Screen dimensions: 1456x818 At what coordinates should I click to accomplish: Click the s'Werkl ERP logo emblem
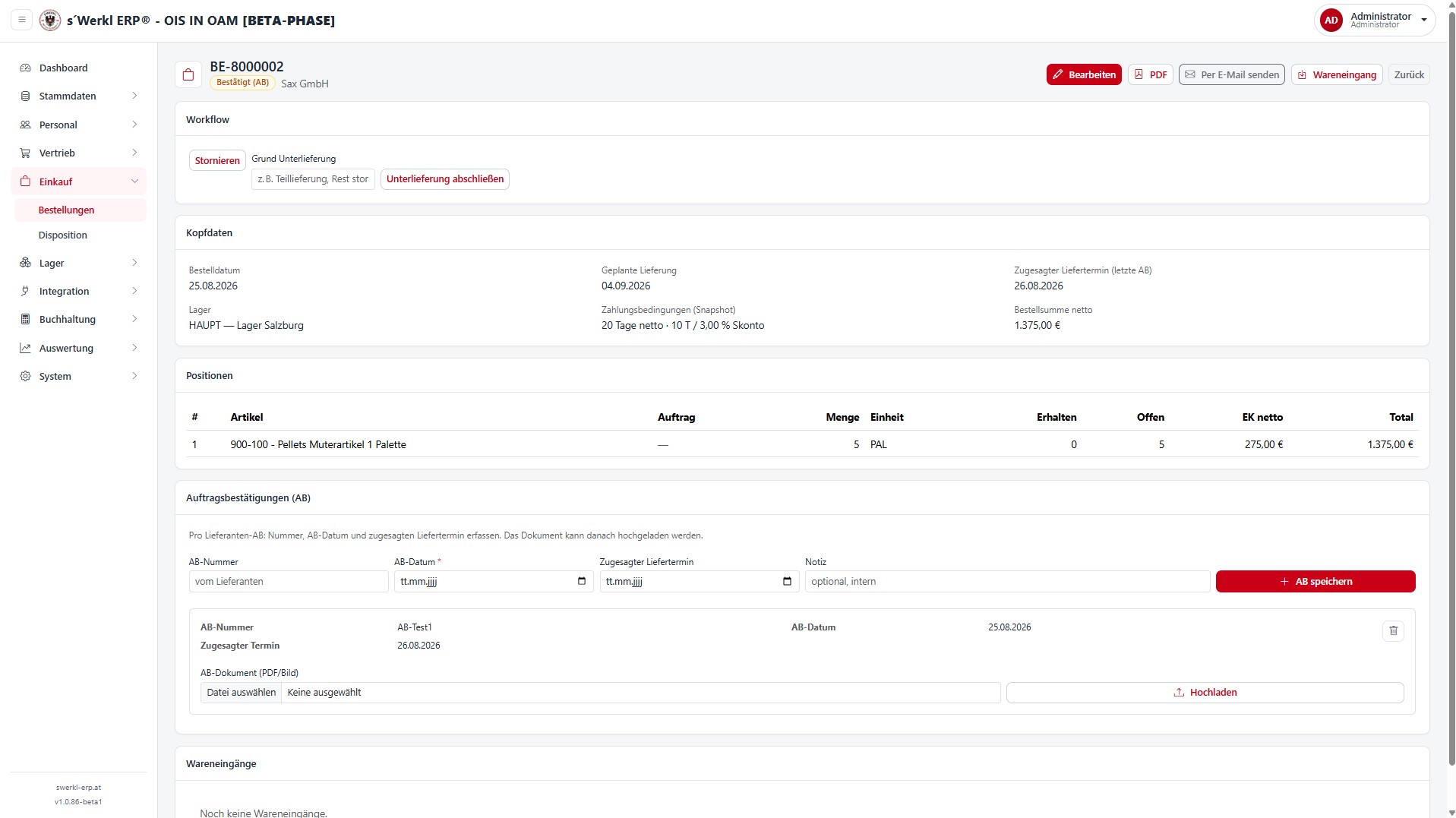pos(50,21)
